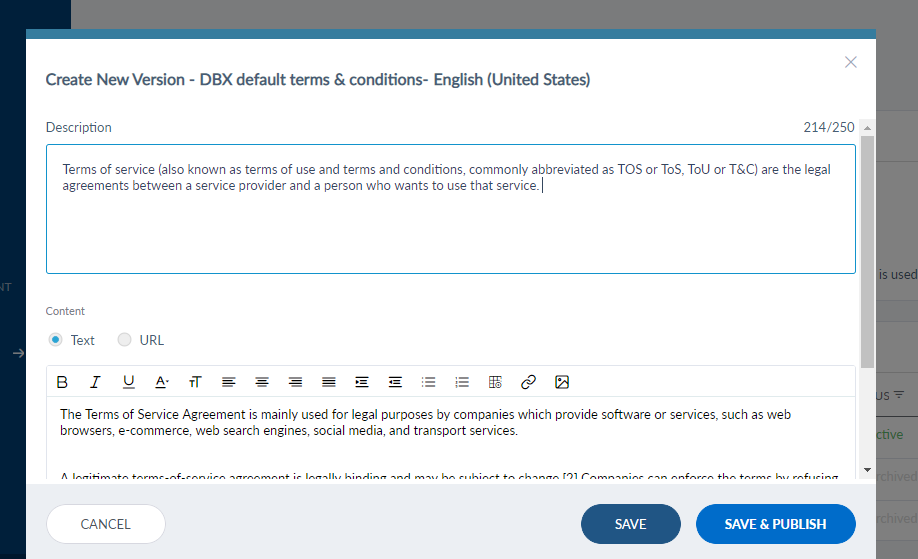918x559 pixels.
Task: Choose the URL content radio option
Action: (125, 340)
